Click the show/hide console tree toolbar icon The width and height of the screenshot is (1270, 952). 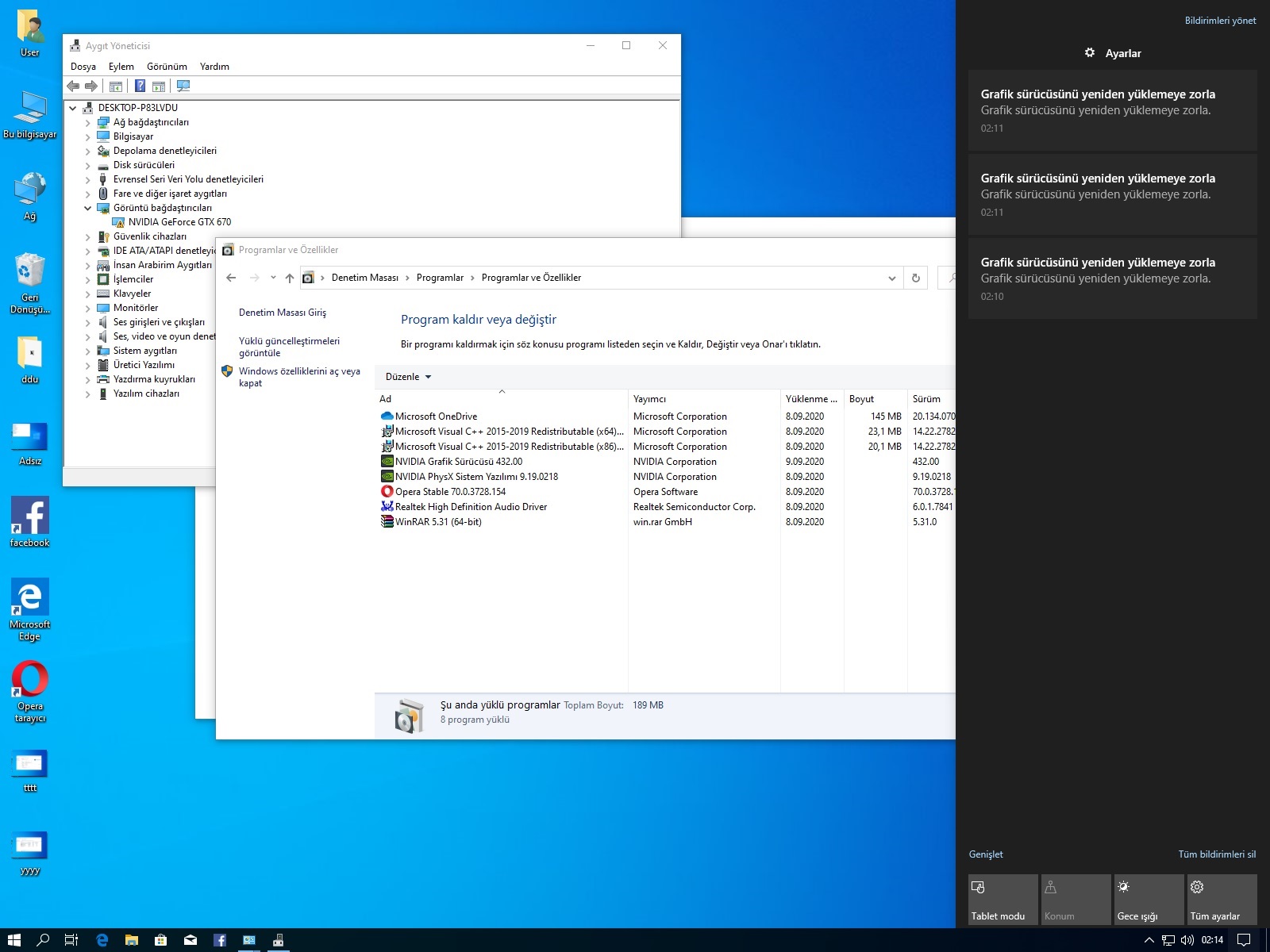pyautogui.click(x=116, y=86)
